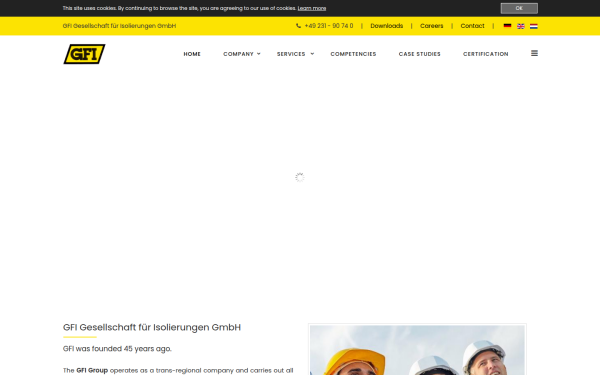Screen dimensions: 600x375
Task: Go to the Home menu item
Action: (192, 54)
